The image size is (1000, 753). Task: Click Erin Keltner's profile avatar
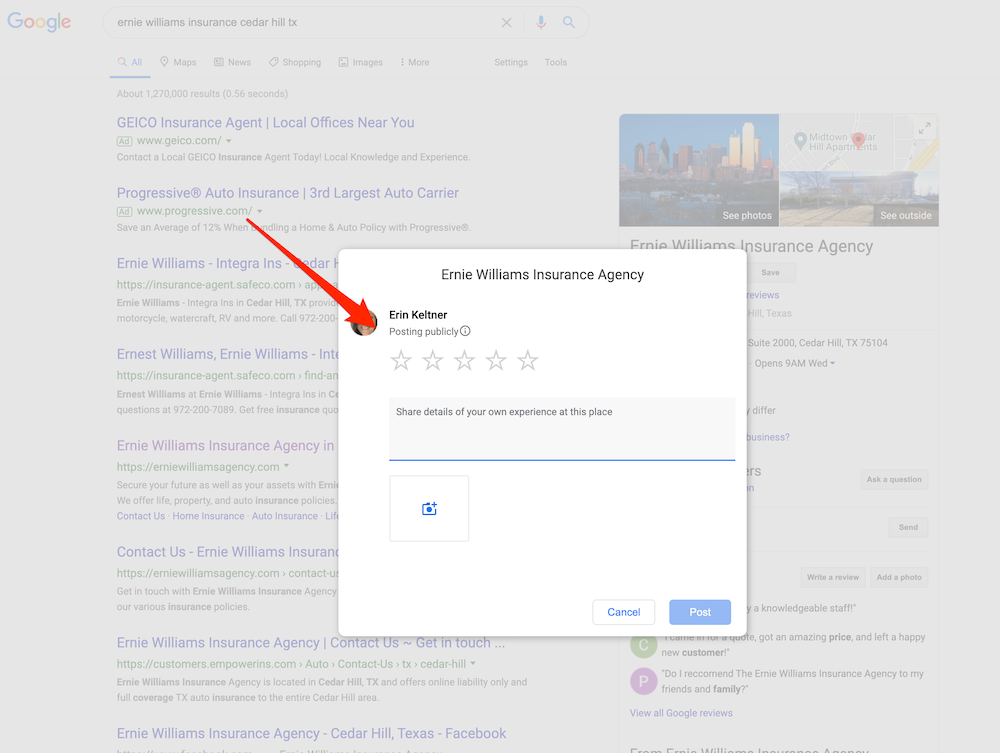point(364,322)
